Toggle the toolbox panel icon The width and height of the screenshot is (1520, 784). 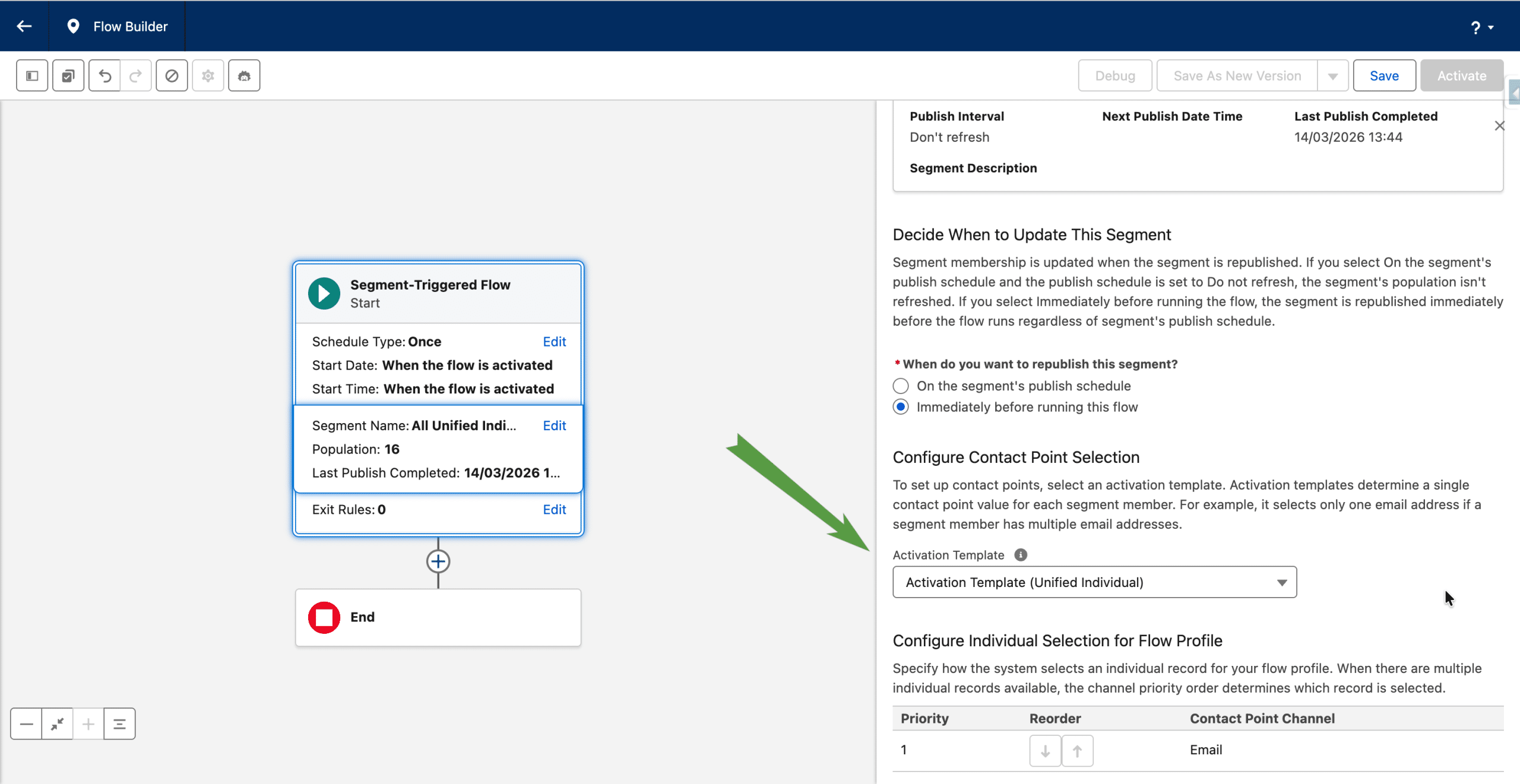pyautogui.click(x=32, y=76)
